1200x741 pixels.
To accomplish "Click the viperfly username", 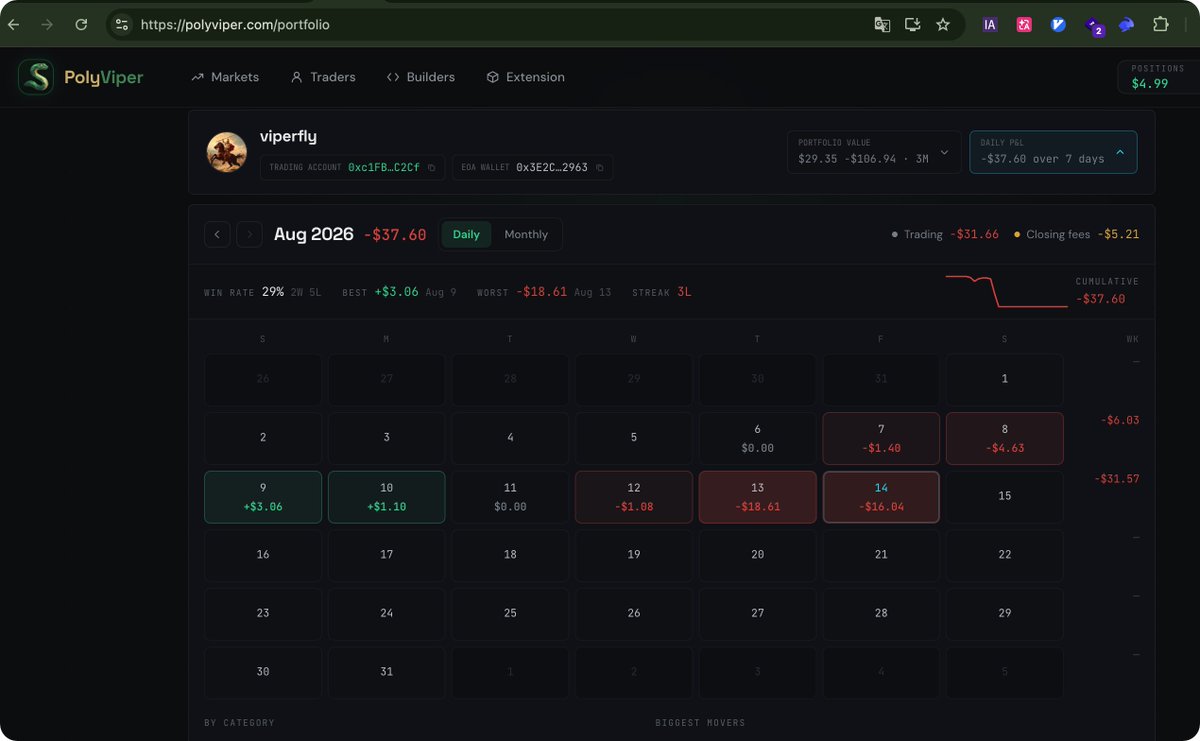I will click(x=288, y=136).
